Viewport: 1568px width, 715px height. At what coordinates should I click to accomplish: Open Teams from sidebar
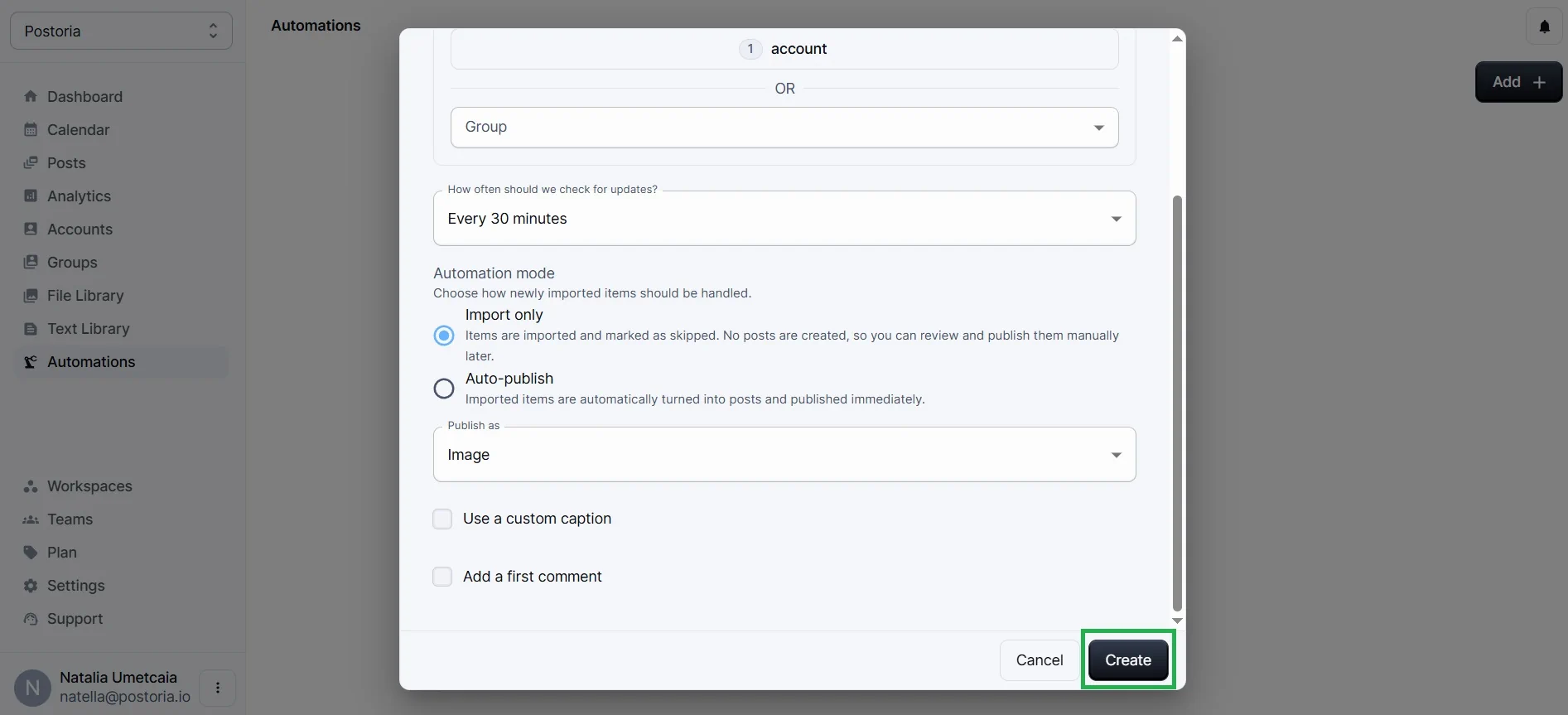[x=121, y=519]
